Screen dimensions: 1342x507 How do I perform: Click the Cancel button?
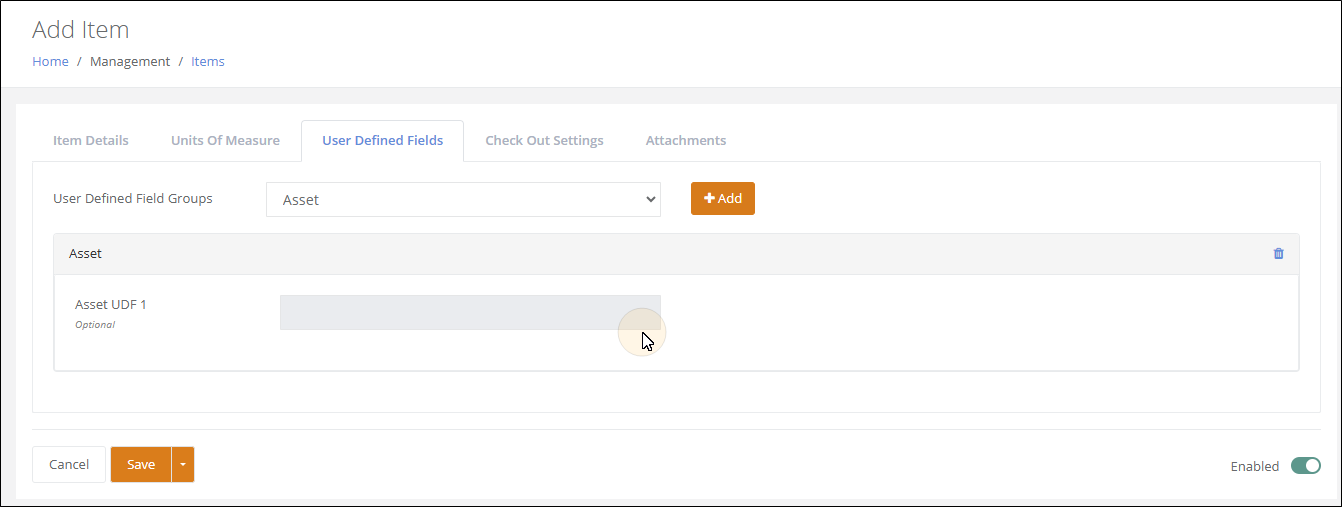coord(69,464)
